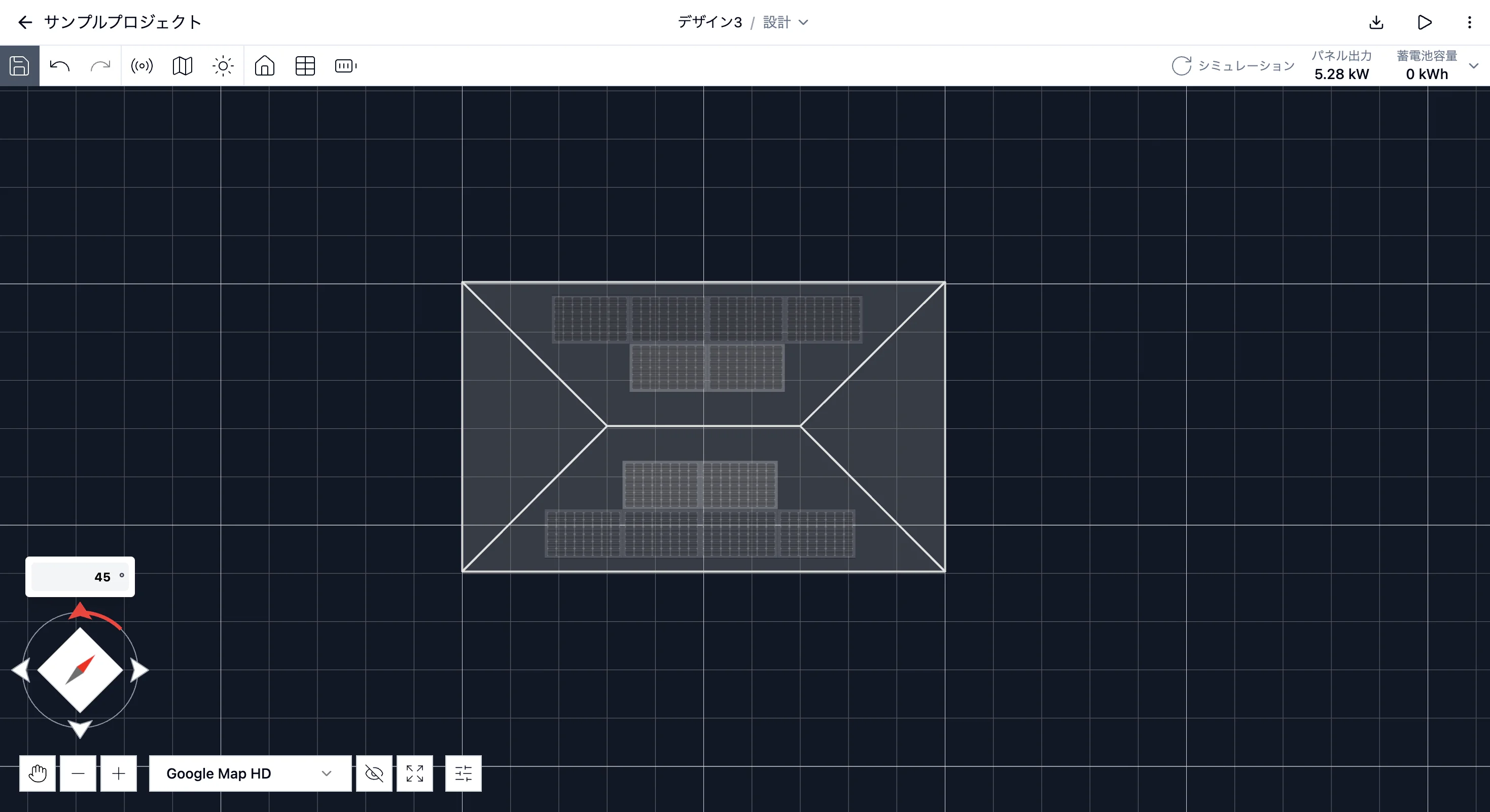Select the battery tool
The width and height of the screenshot is (1490, 812).
(x=346, y=66)
